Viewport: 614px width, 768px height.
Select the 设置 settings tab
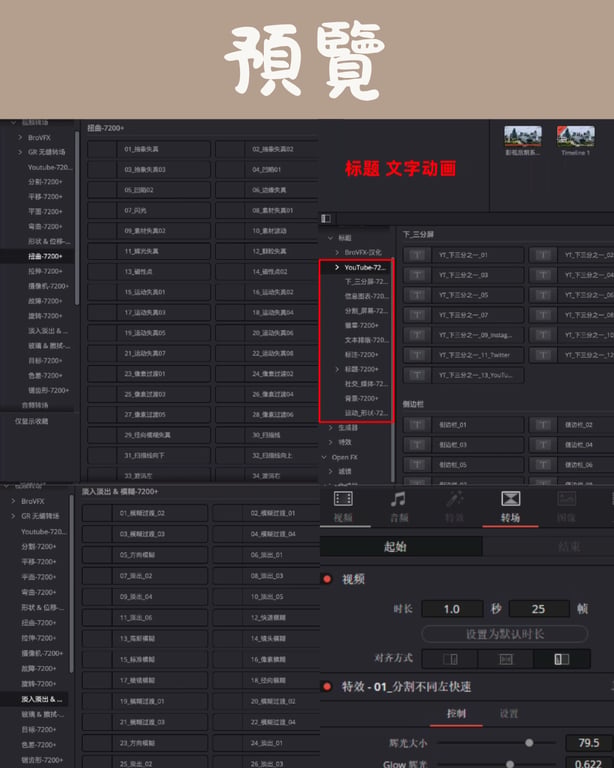tap(509, 713)
